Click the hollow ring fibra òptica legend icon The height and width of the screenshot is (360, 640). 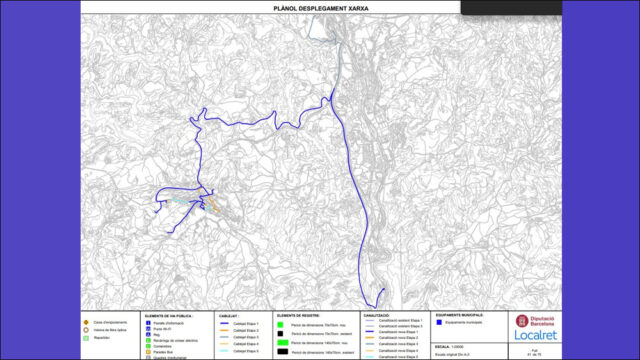pyautogui.click(x=86, y=330)
